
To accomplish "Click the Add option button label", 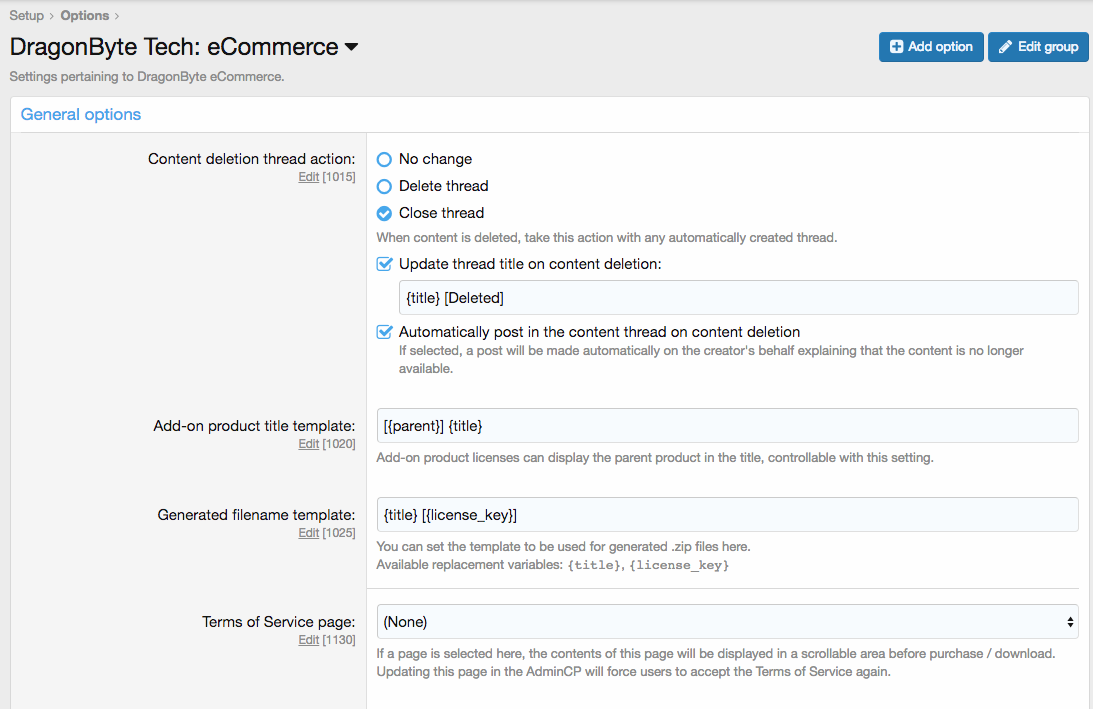I will (x=940, y=47).
